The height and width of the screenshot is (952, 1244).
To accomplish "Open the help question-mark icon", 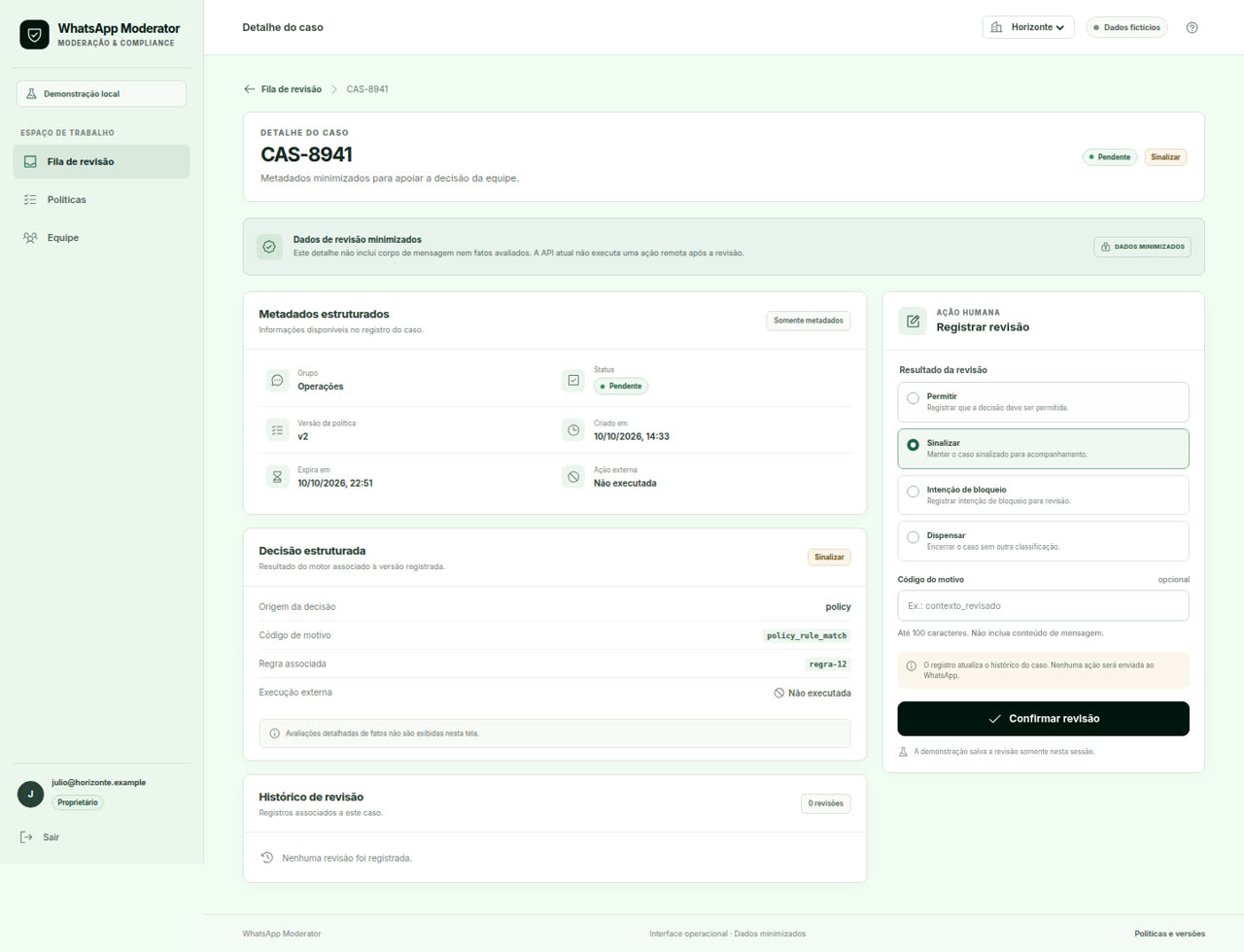I will click(1192, 27).
